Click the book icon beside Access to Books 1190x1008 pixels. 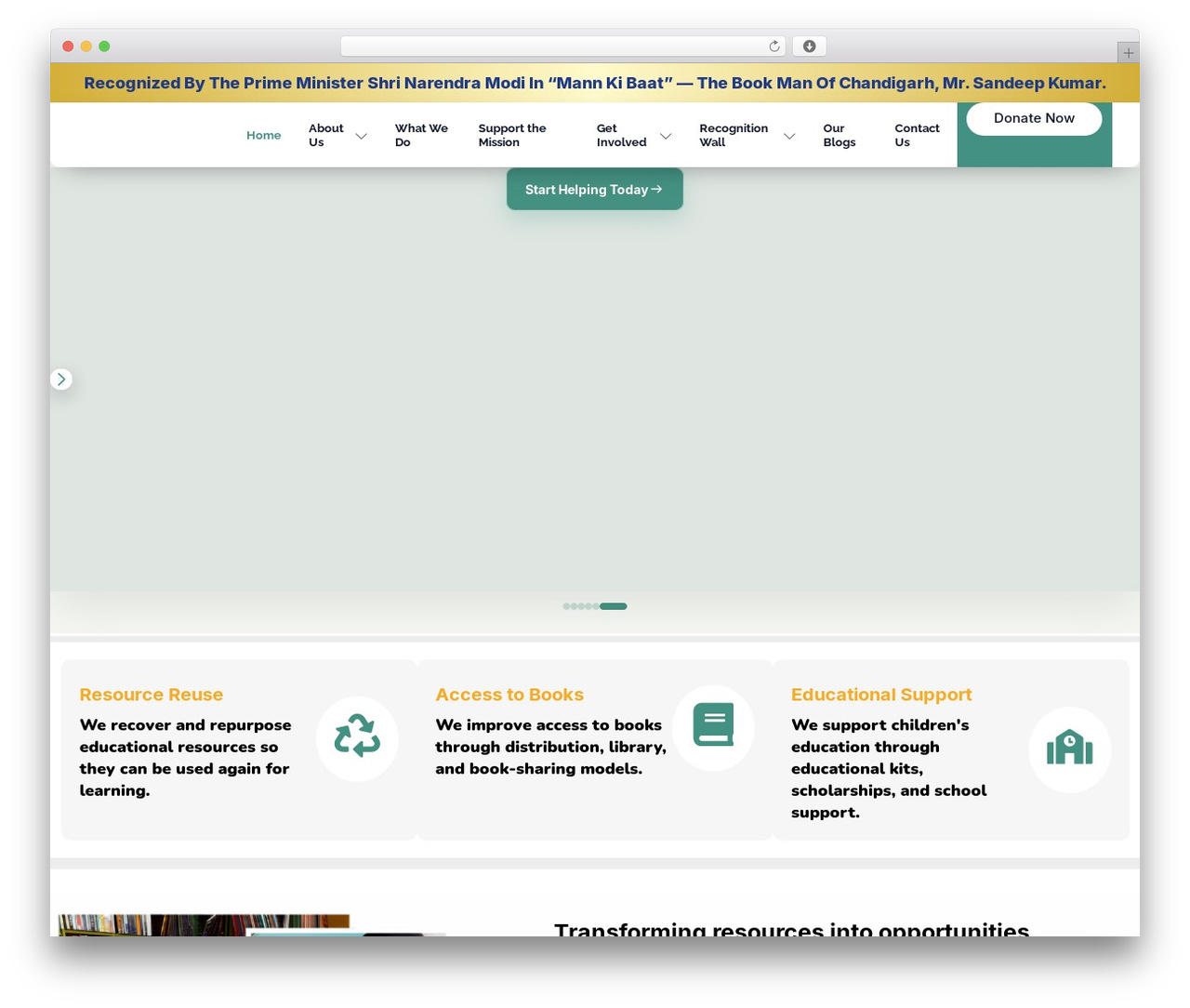pos(713,724)
